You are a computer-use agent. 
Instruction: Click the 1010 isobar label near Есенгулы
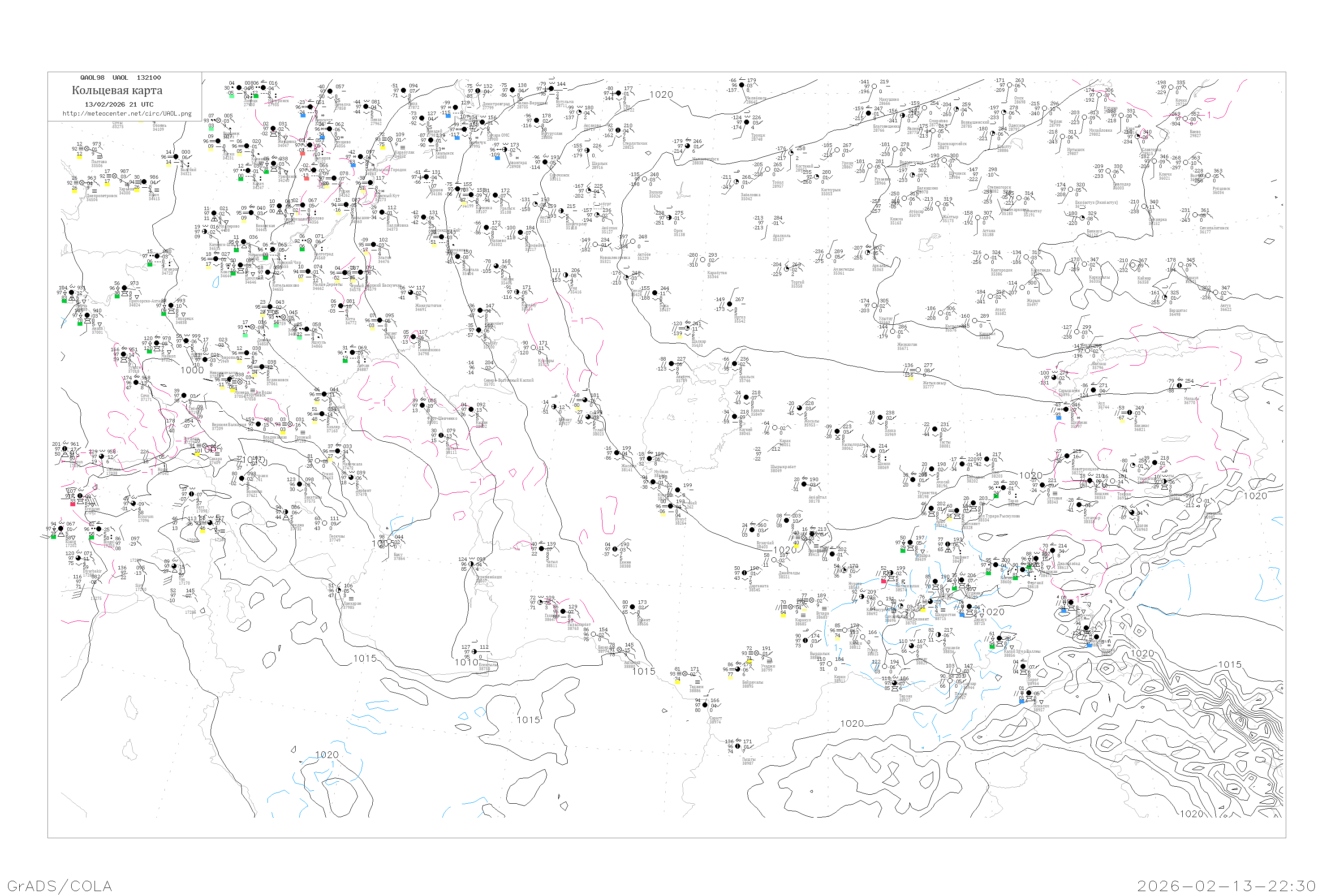(x=466, y=662)
